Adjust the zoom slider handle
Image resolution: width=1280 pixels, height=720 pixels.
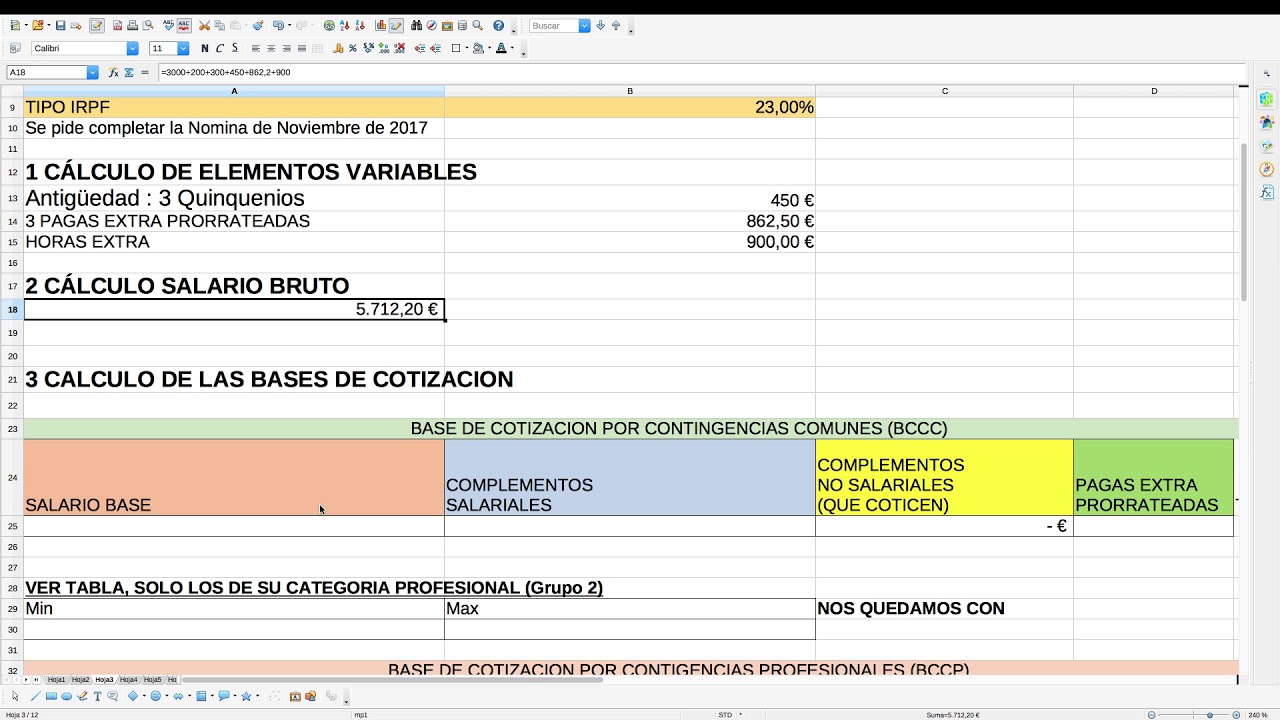click(x=1210, y=715)
